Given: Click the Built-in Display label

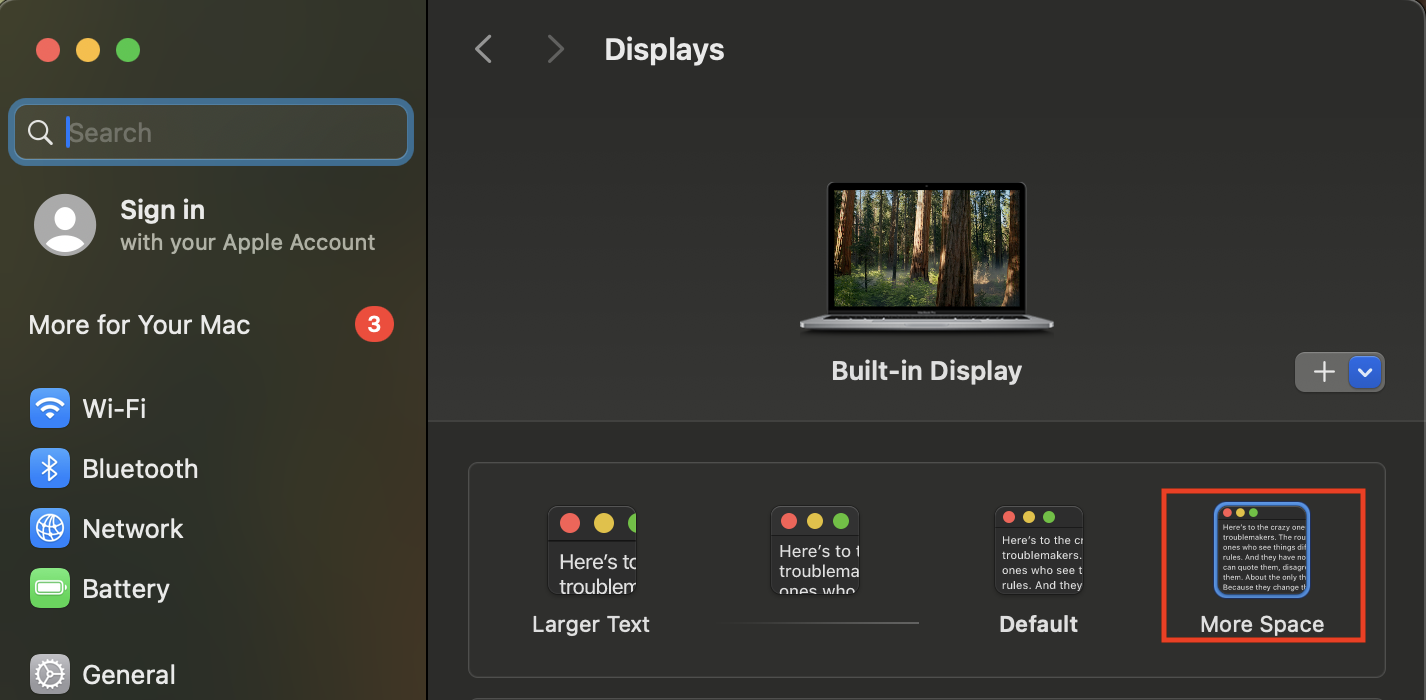Looking at the screenshot, I should click(927, 371).
